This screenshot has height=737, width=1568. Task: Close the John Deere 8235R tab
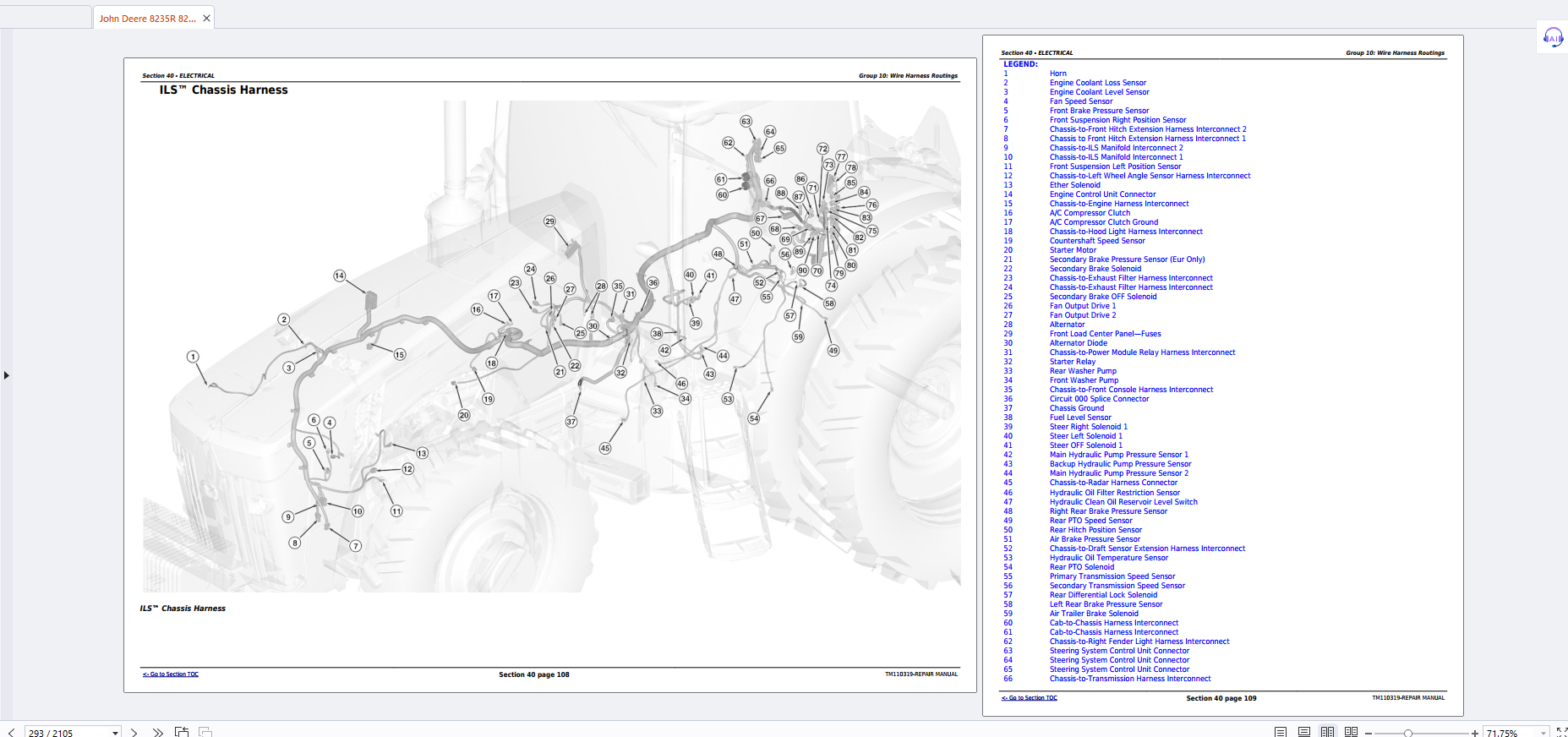[206, 18]
